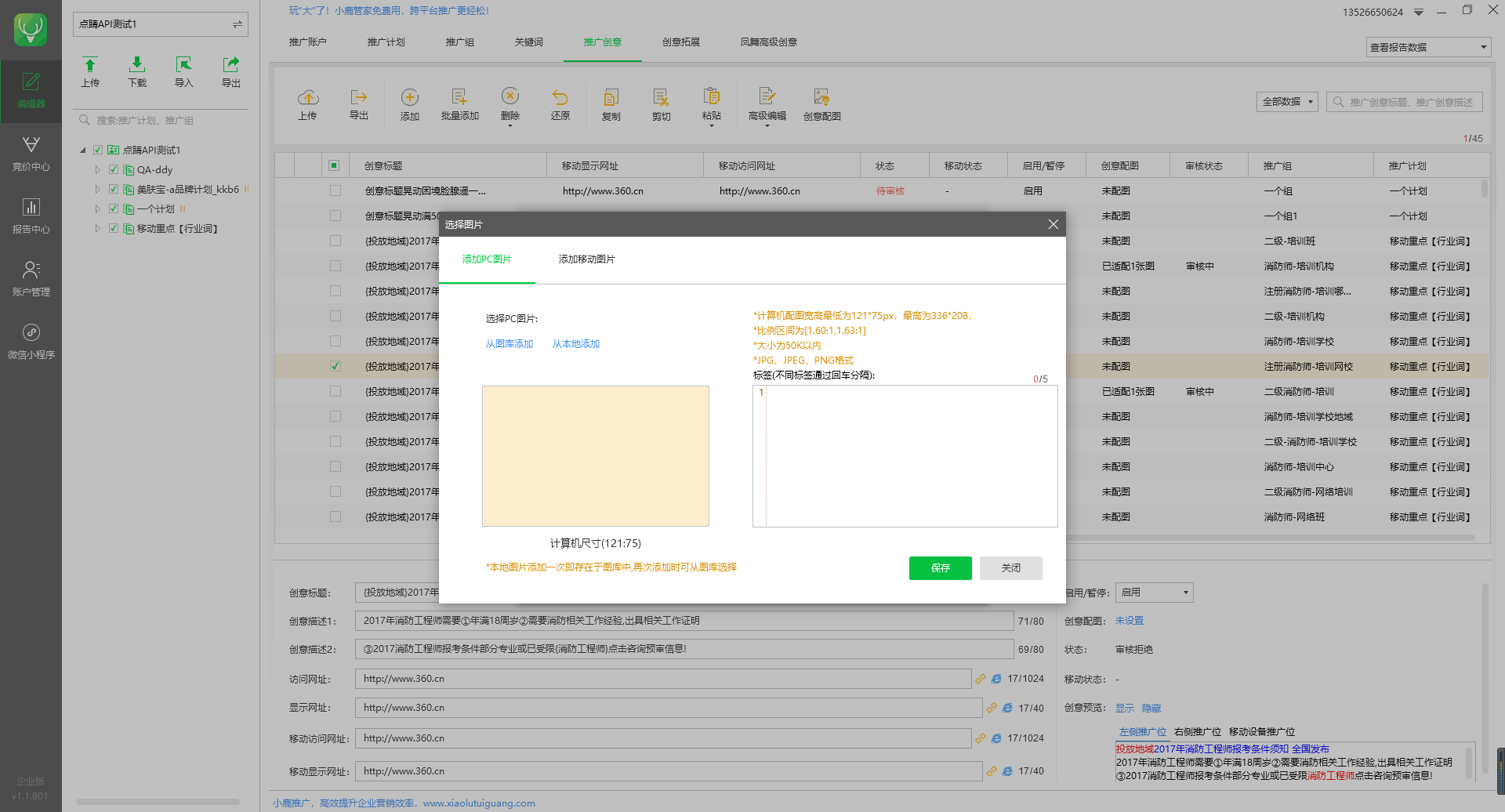The image size is (1505, 812).
Task: Switch to the 创意拓展 tab
Action: (680, 42)
